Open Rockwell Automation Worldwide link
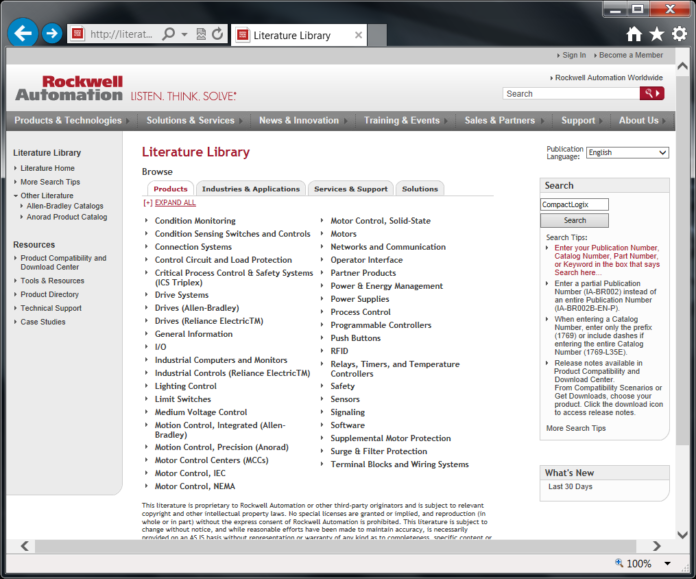696x579 pixels. (609, 78)
